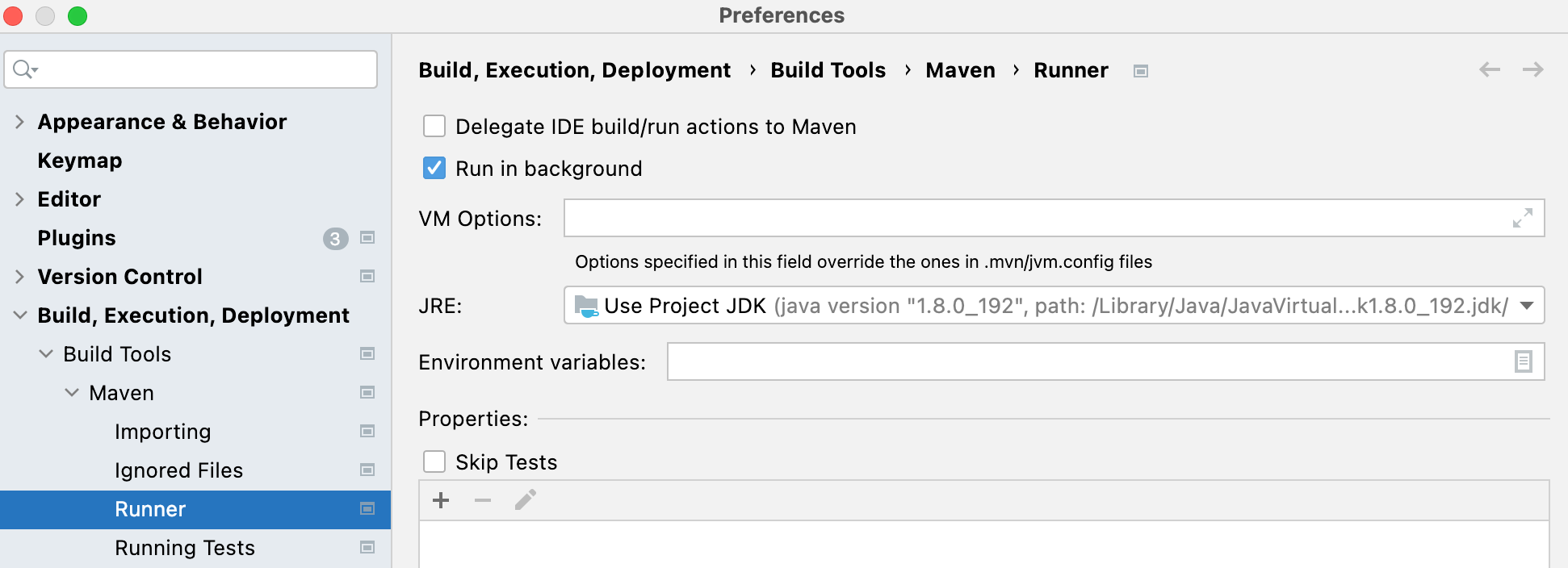Click the Remove property minus icon

[x=483, y=500]
